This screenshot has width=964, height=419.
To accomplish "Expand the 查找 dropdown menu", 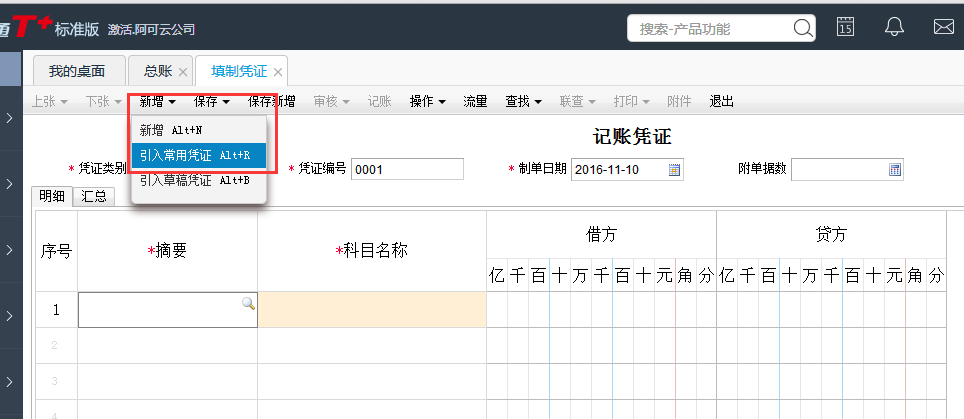I will click(524, 101).
